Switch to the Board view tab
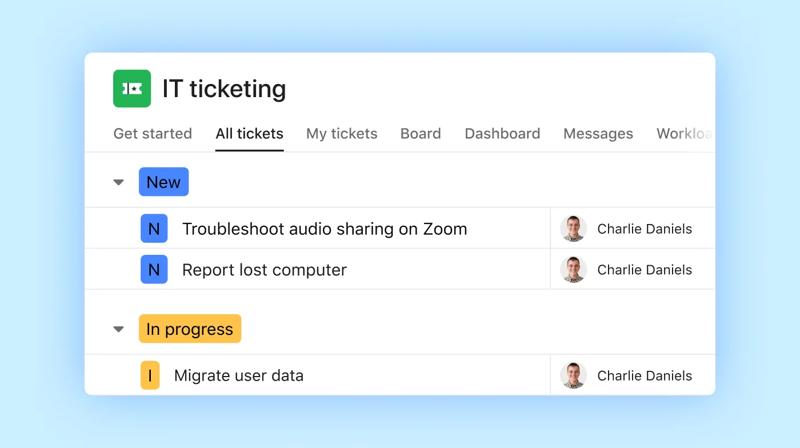 pyautogui.click(x=420, y=134)
